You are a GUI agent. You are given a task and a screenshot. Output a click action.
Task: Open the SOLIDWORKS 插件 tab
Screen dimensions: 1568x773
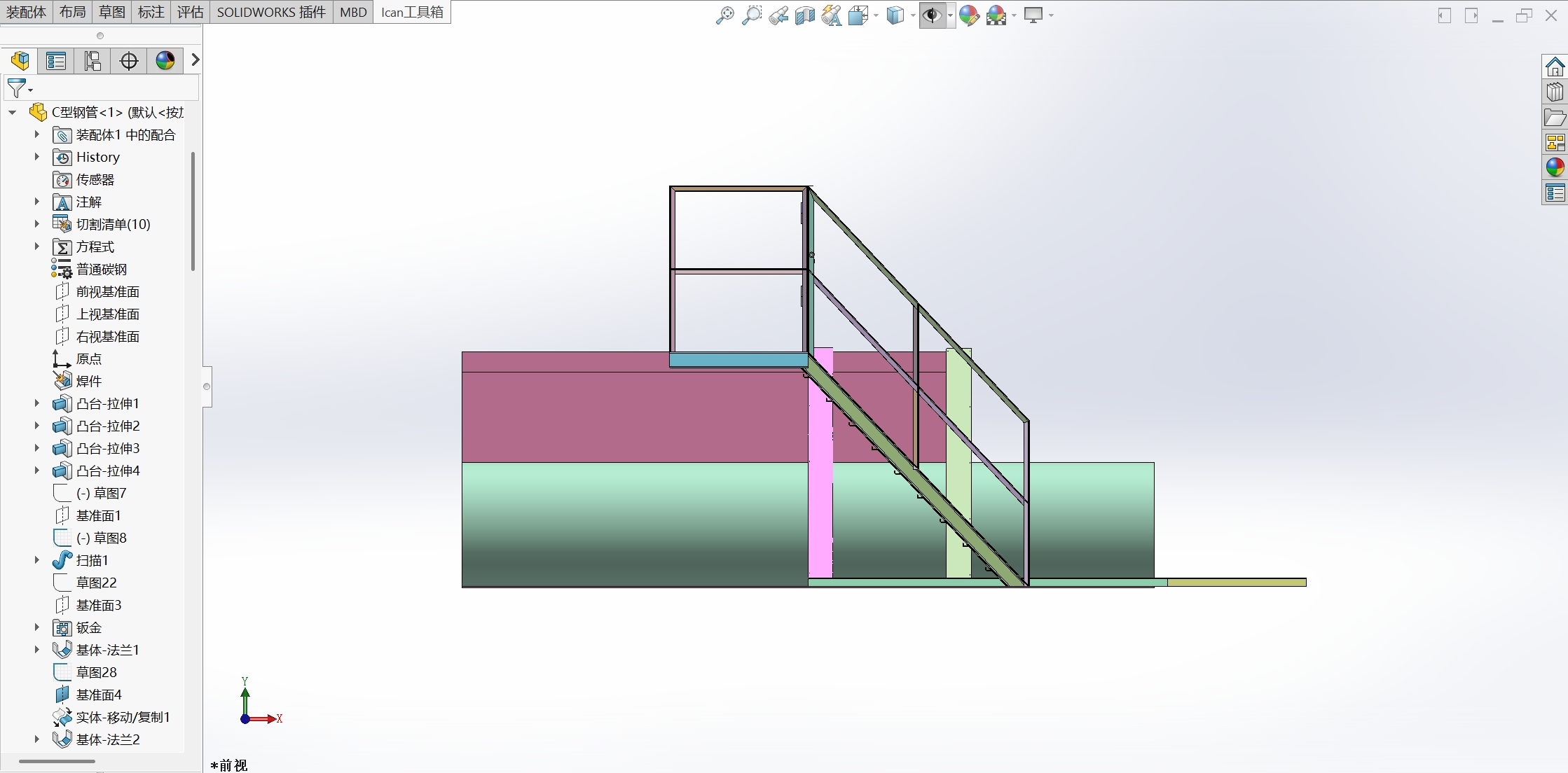pyautogui.click(x=271, y=12)
